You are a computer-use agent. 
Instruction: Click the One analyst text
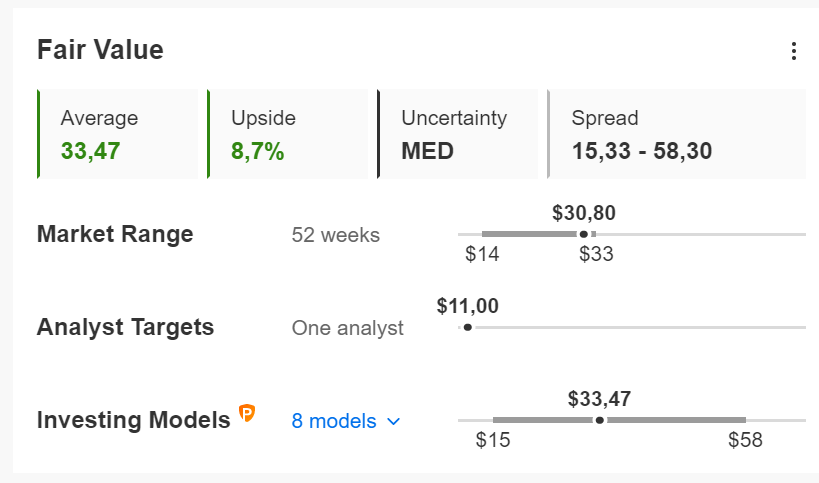(347, 328)
